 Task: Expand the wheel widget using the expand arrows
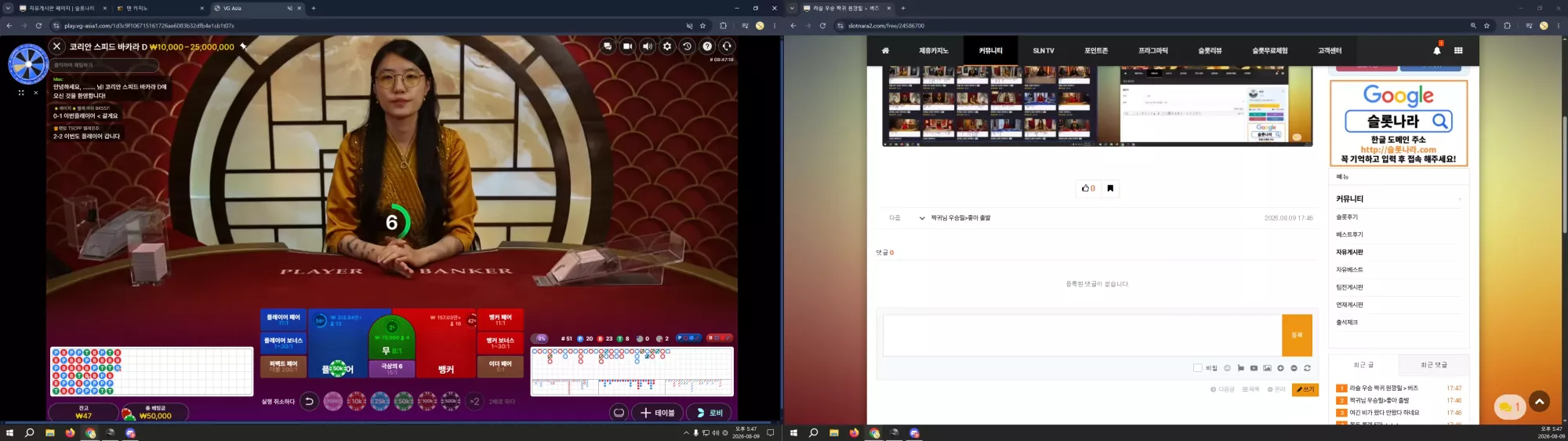[21, 93]
